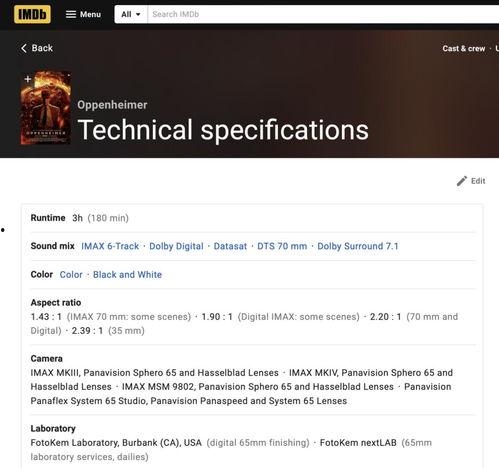
Task: Click the Edit label text
Action: click(478, 181)
